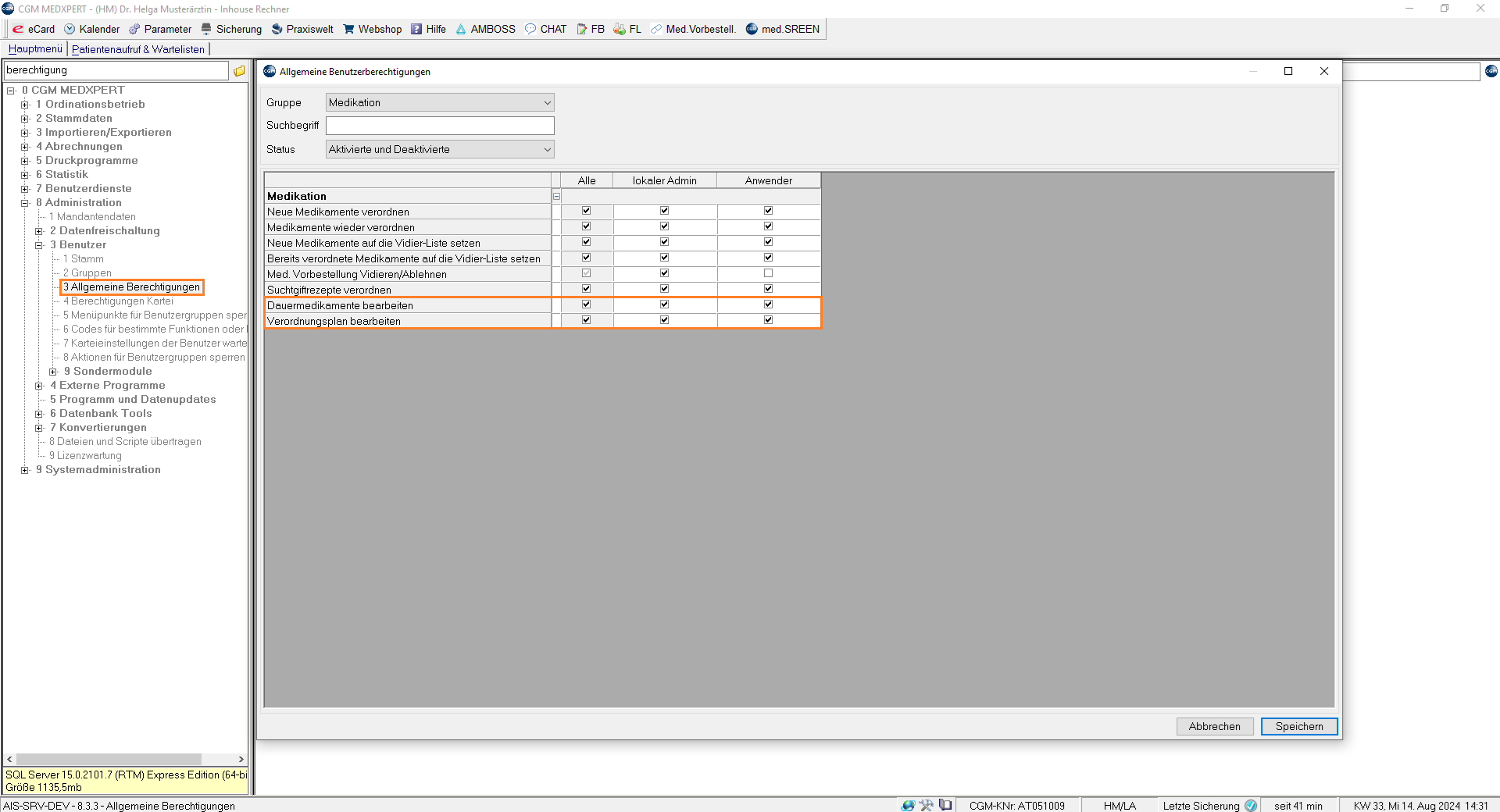Screen dimensions: 1500x812
Task: Click the Alle column header
Action: (587, 180)
